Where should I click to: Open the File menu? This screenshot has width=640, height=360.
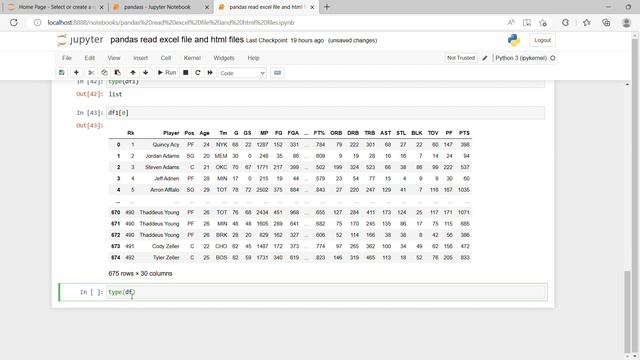coord(67,58)
